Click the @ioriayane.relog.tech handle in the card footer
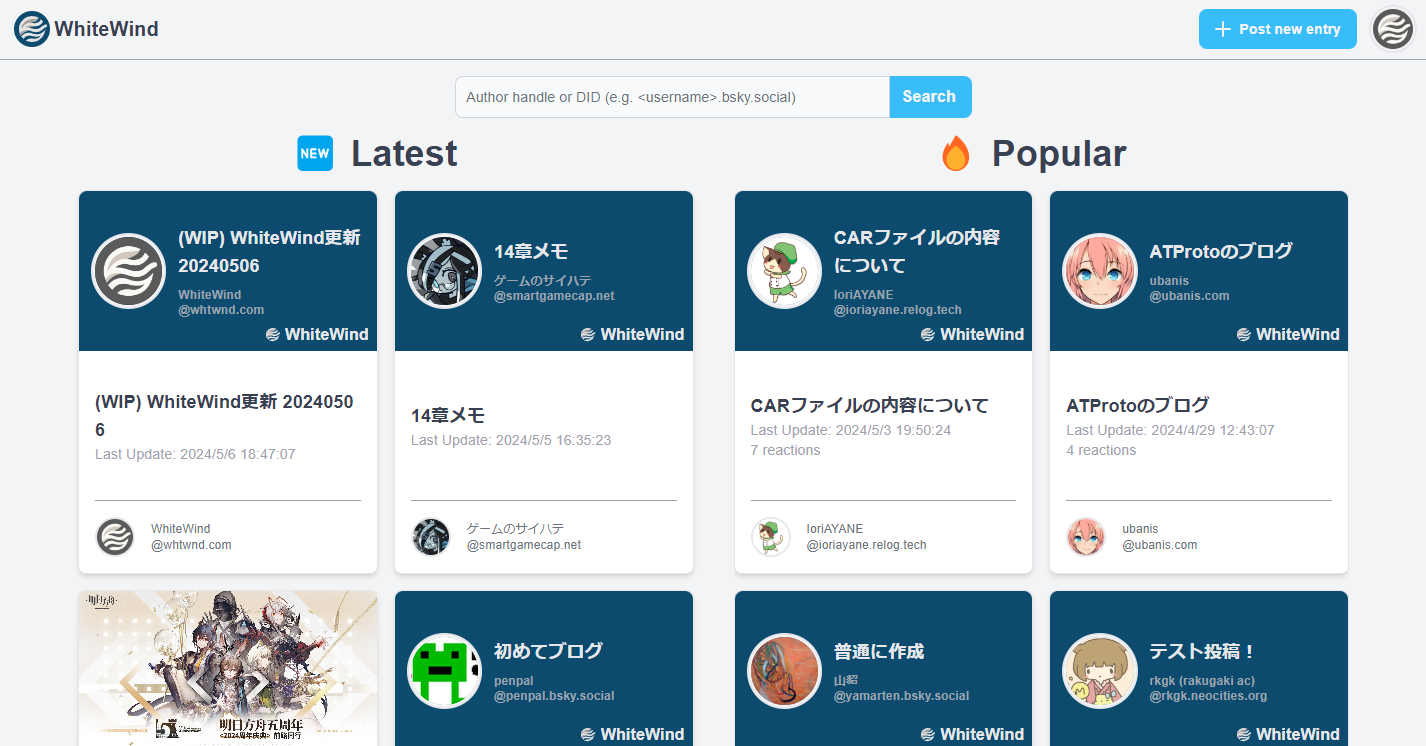The height and width of the screenshot is (746, 1426). click(x=867, y=545)
